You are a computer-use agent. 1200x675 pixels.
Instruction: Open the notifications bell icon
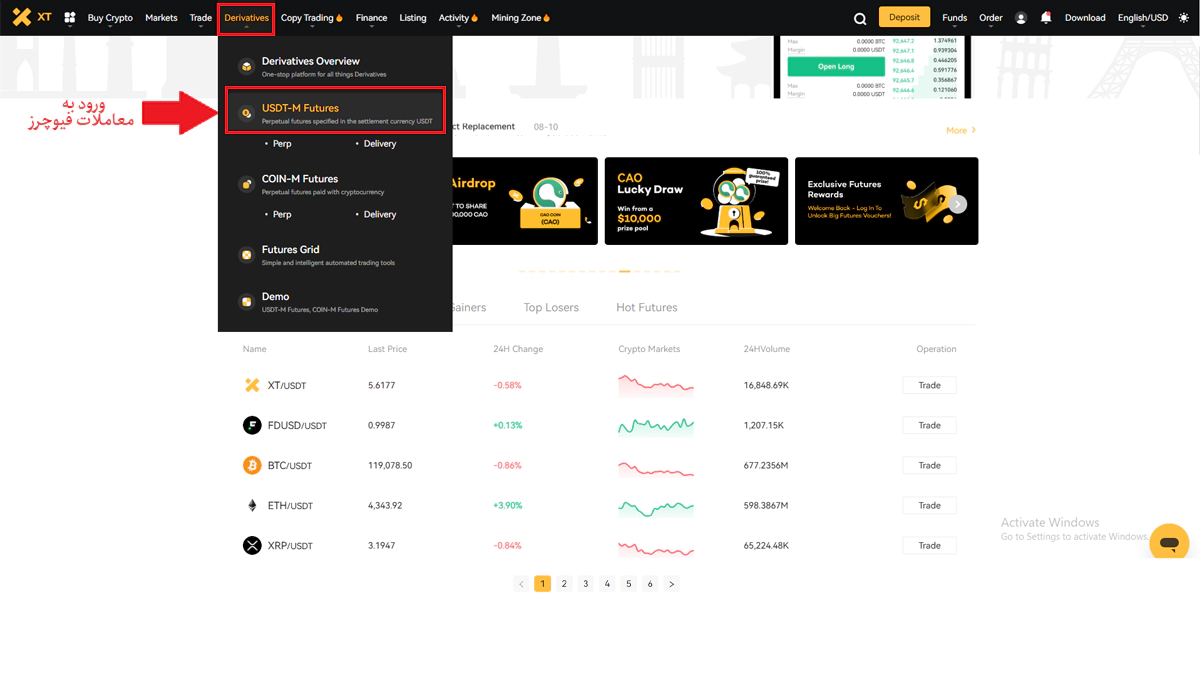(1046, 18)
